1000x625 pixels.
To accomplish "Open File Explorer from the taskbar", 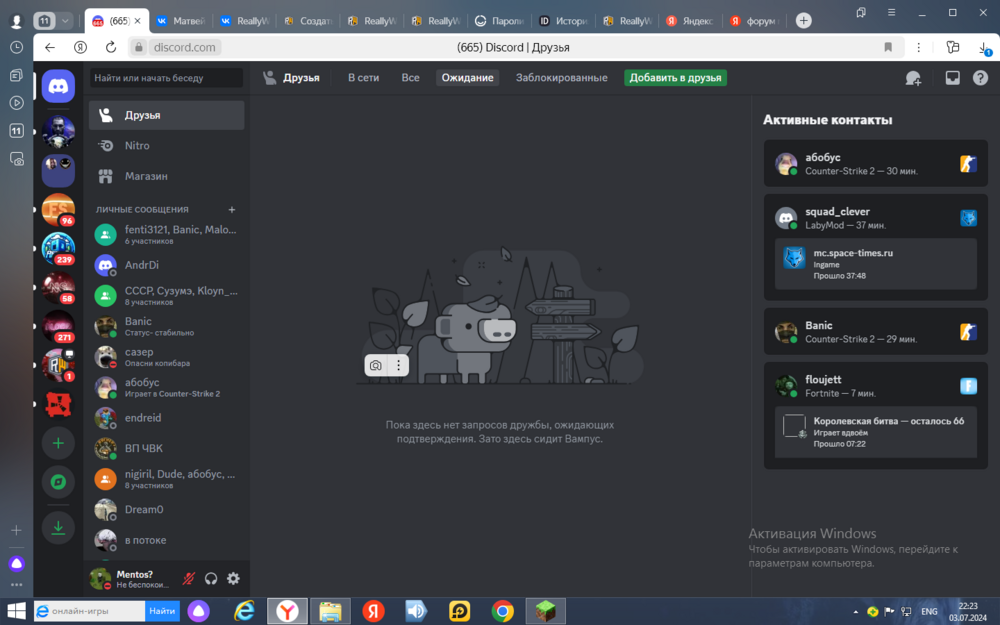I will click(x=330, y=611).
